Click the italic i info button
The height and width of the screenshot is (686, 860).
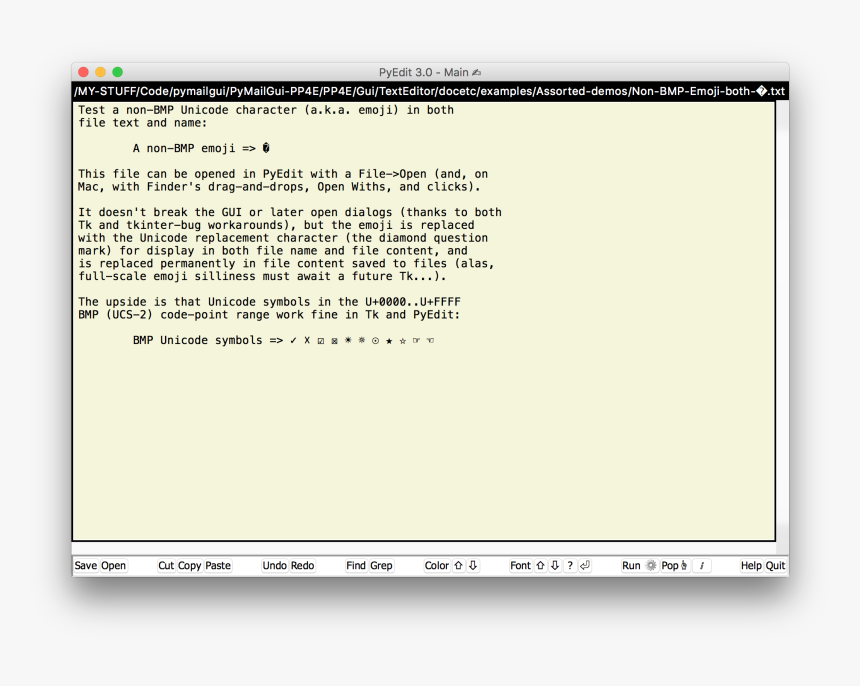701,565
